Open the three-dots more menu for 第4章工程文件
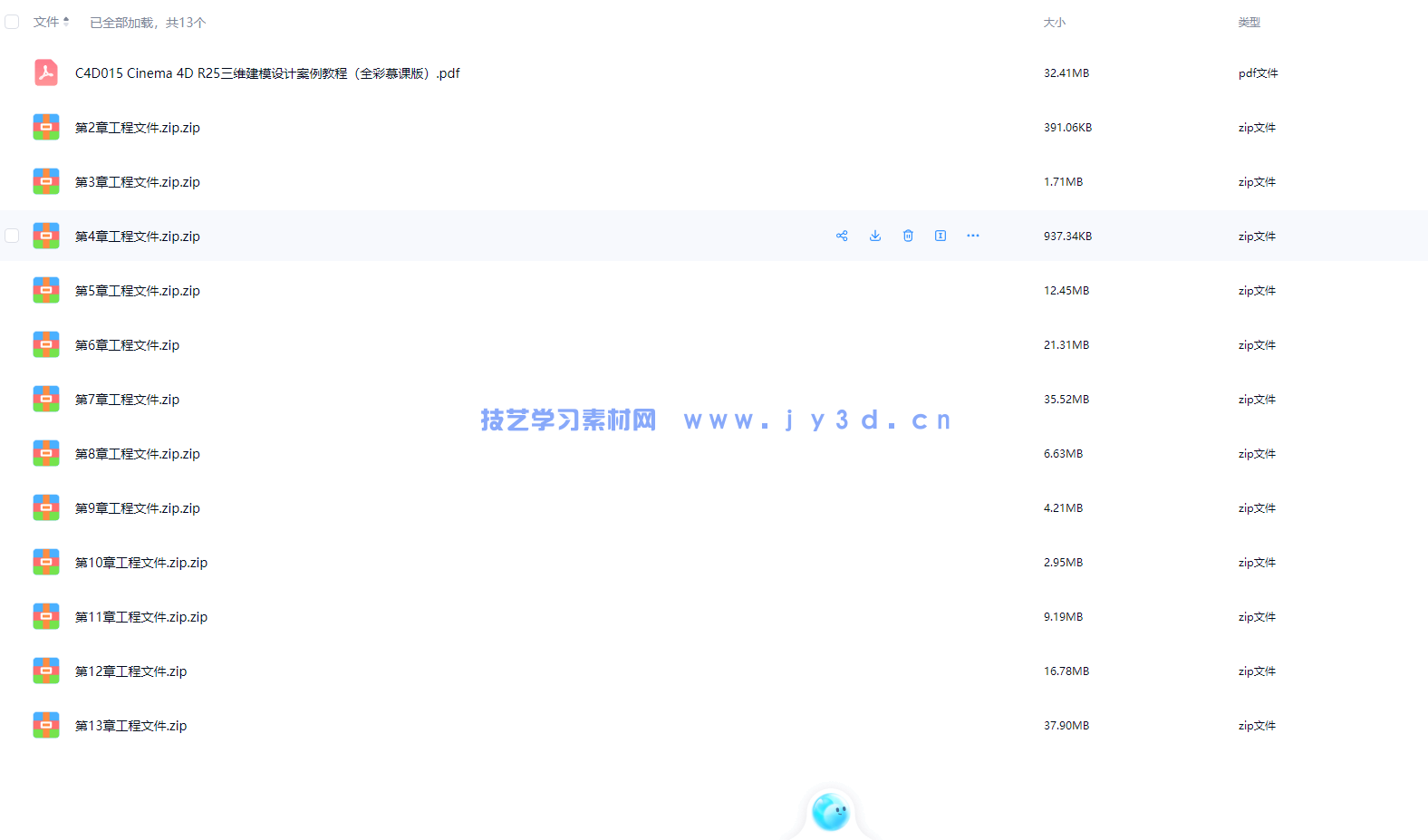1428x840 pixels. click(x=973, y=236)
